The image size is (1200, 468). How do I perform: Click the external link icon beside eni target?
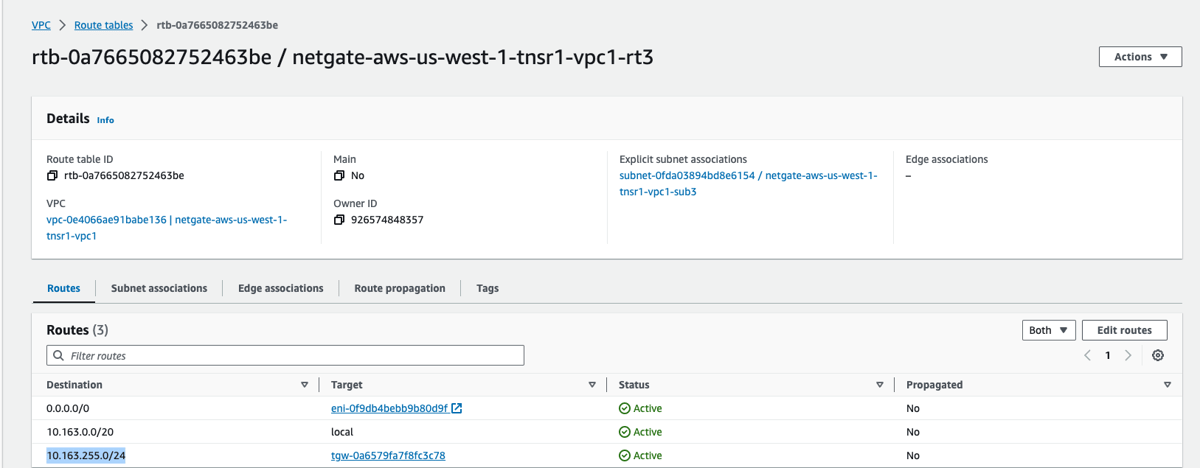457,408
